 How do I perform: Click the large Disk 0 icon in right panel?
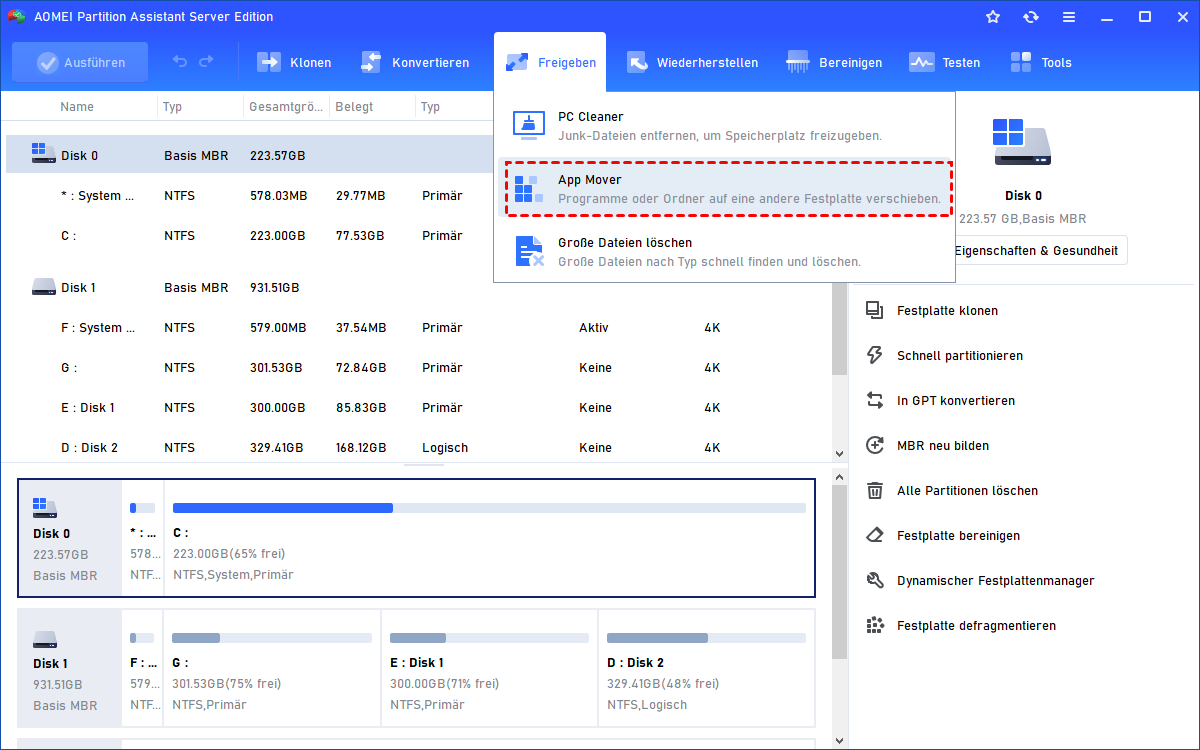click(1023, 142)
